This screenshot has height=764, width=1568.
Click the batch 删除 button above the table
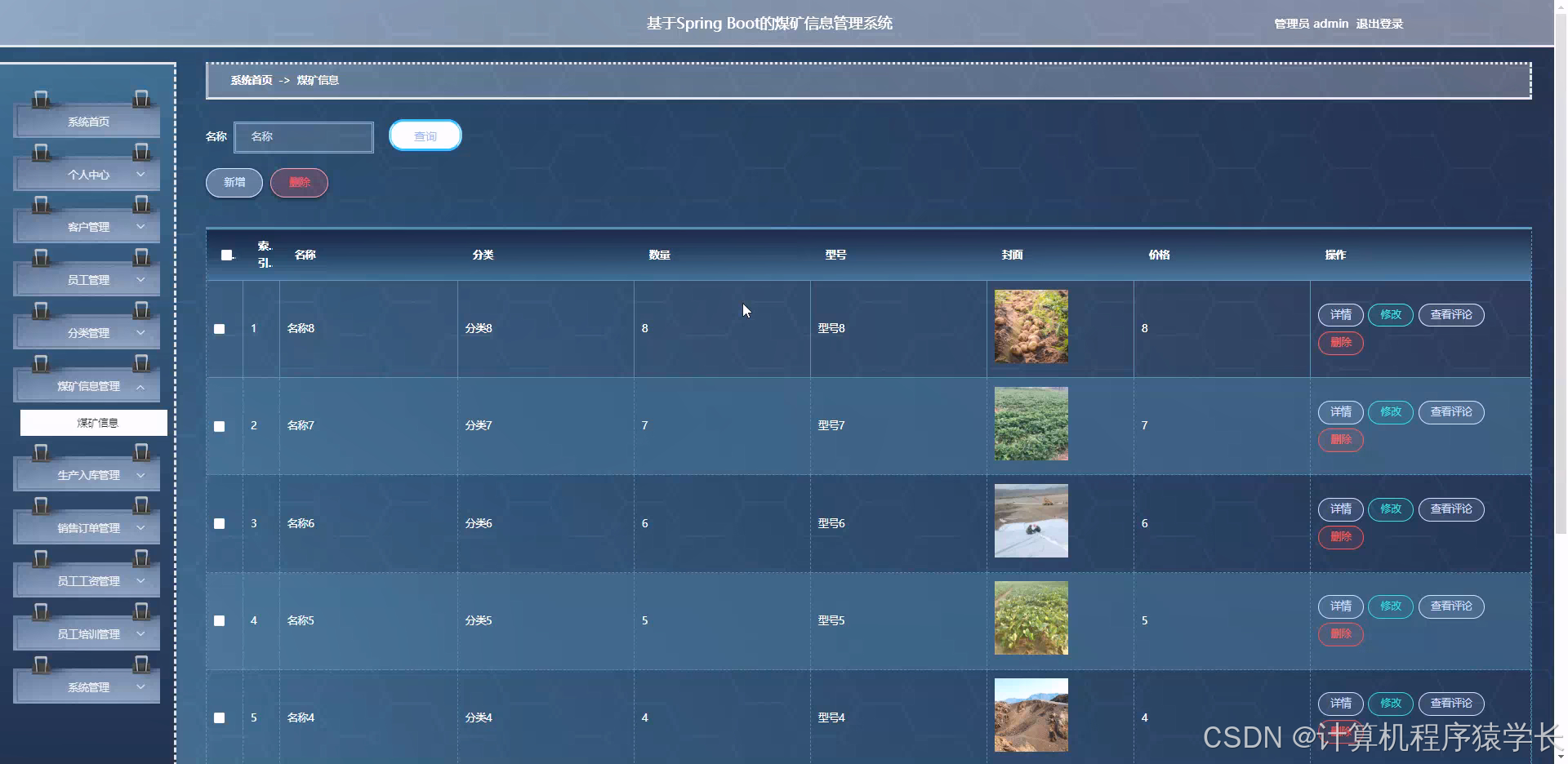click(300, 183)
